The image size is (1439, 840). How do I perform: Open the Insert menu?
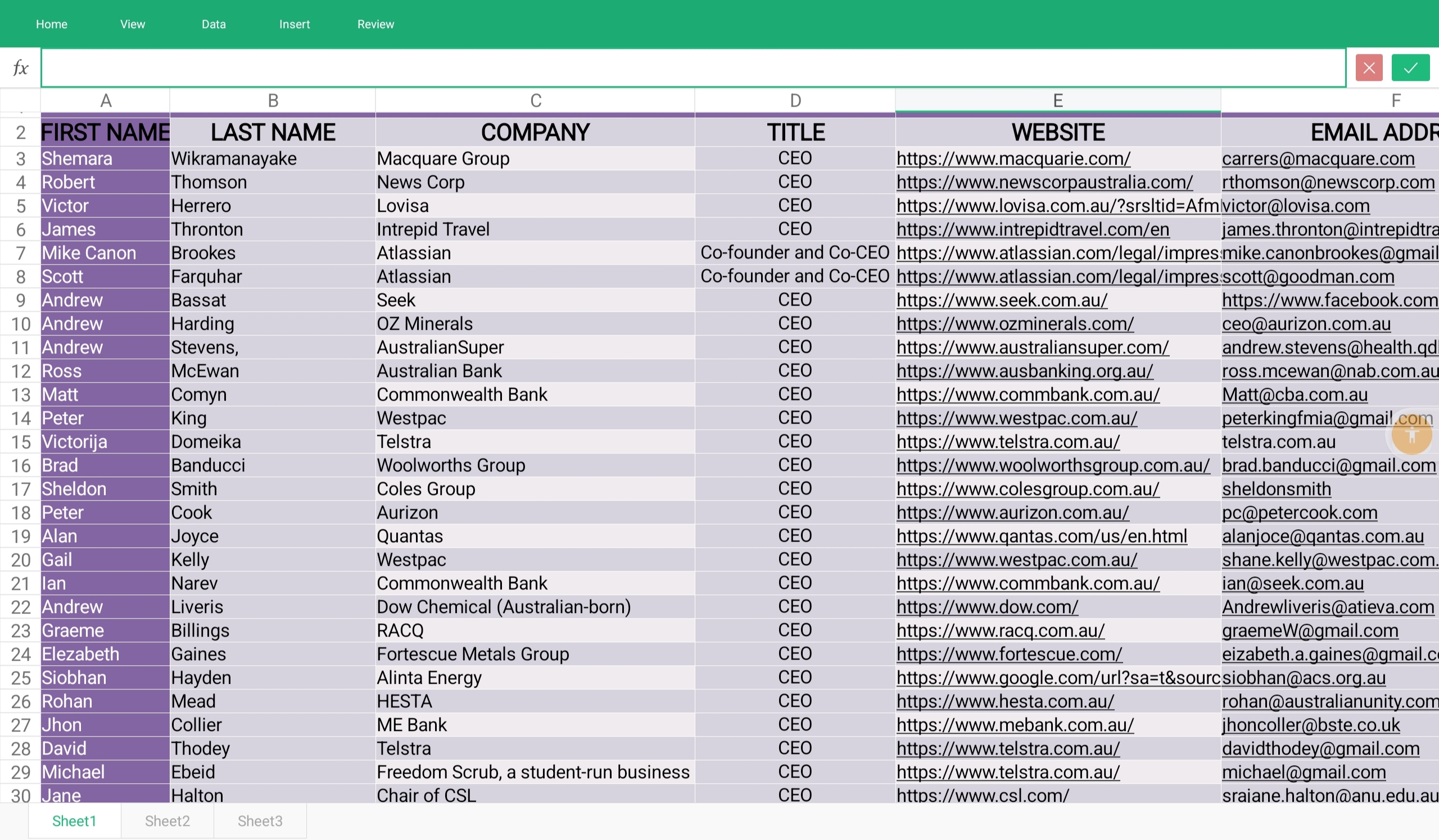(294, 24)
